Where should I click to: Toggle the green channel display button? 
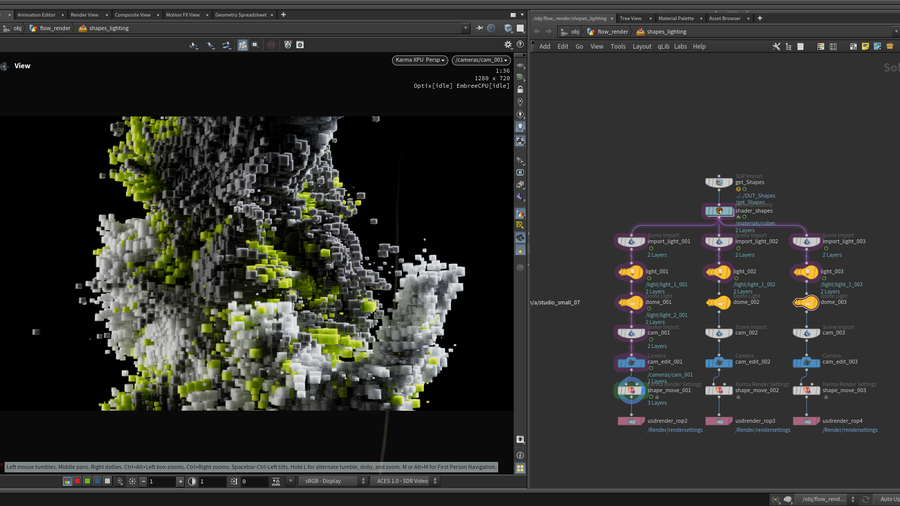click(87, 481)
